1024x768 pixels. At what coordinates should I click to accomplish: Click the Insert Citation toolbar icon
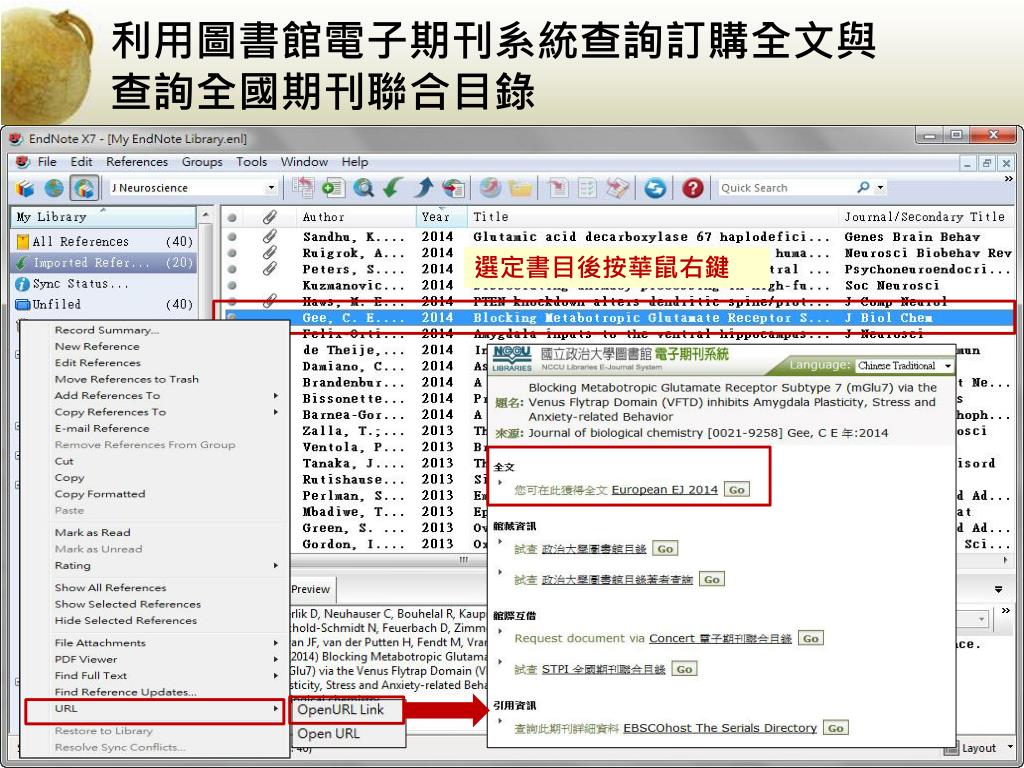558,188
